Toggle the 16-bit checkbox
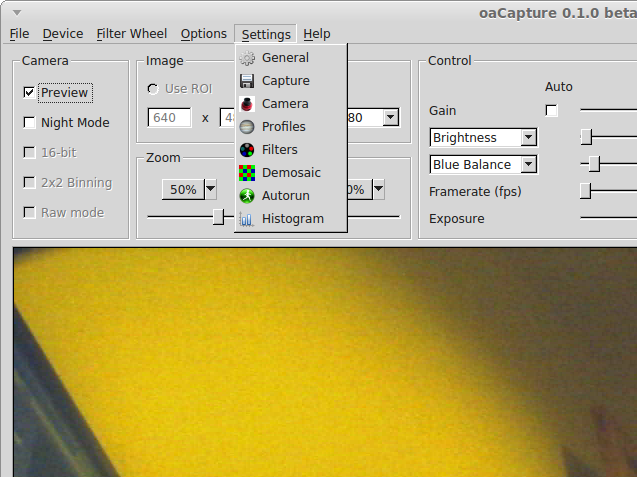The width and height of the screenshot is (637, 477). pyautogui.click(x=29, y=152)
